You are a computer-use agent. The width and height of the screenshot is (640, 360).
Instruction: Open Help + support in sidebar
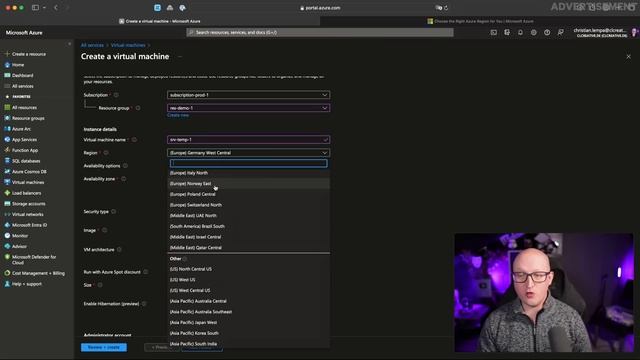[x=23, y=284]
